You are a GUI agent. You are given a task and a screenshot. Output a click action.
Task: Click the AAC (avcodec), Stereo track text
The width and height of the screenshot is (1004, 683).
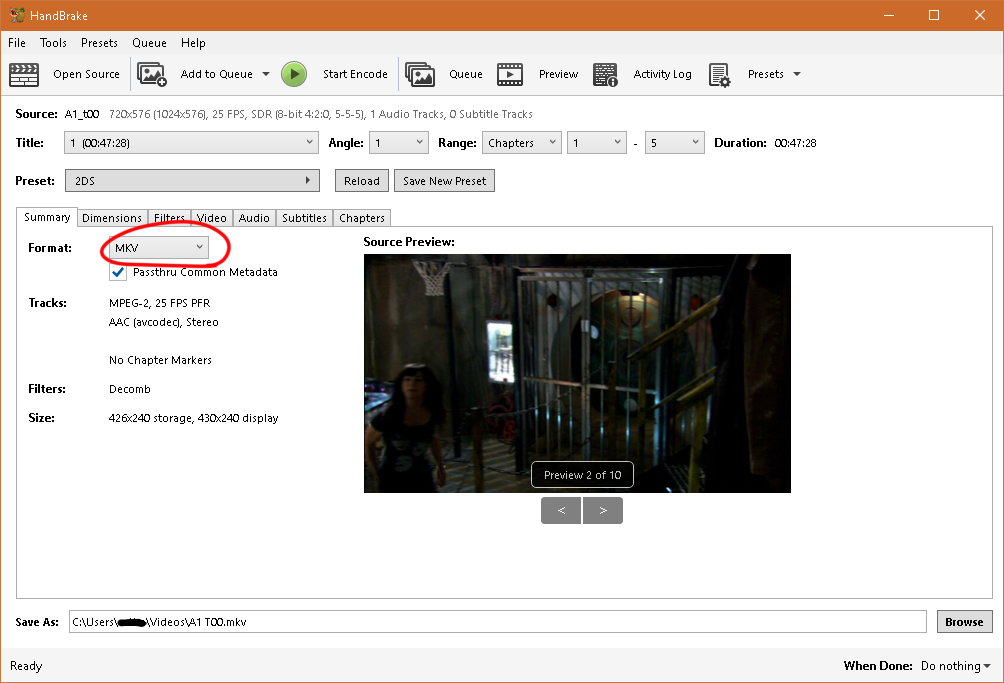pyautogui.click(x=164, y=322)
